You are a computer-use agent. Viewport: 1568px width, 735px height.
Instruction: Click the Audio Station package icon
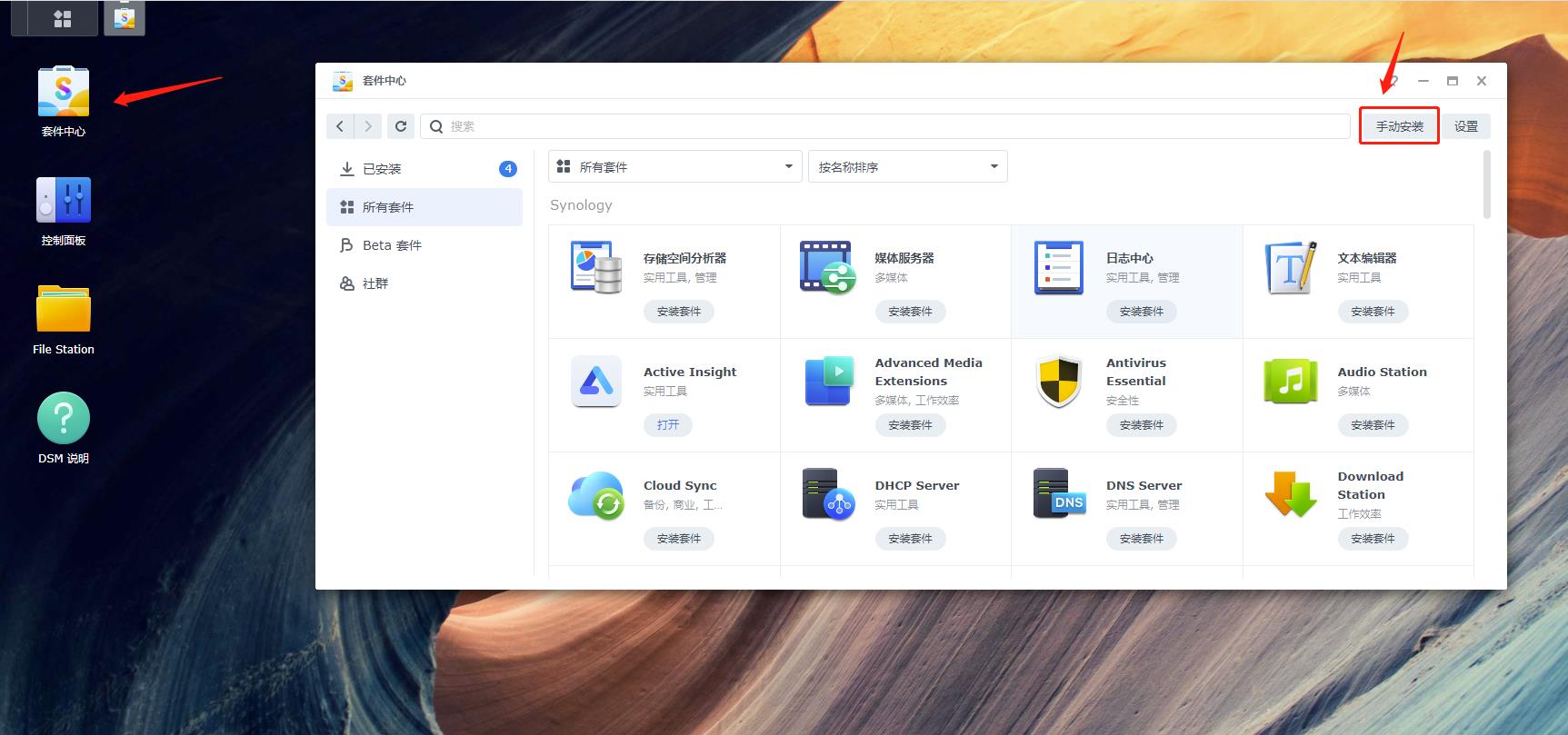pyautogui.click(x=1291, y=381)
